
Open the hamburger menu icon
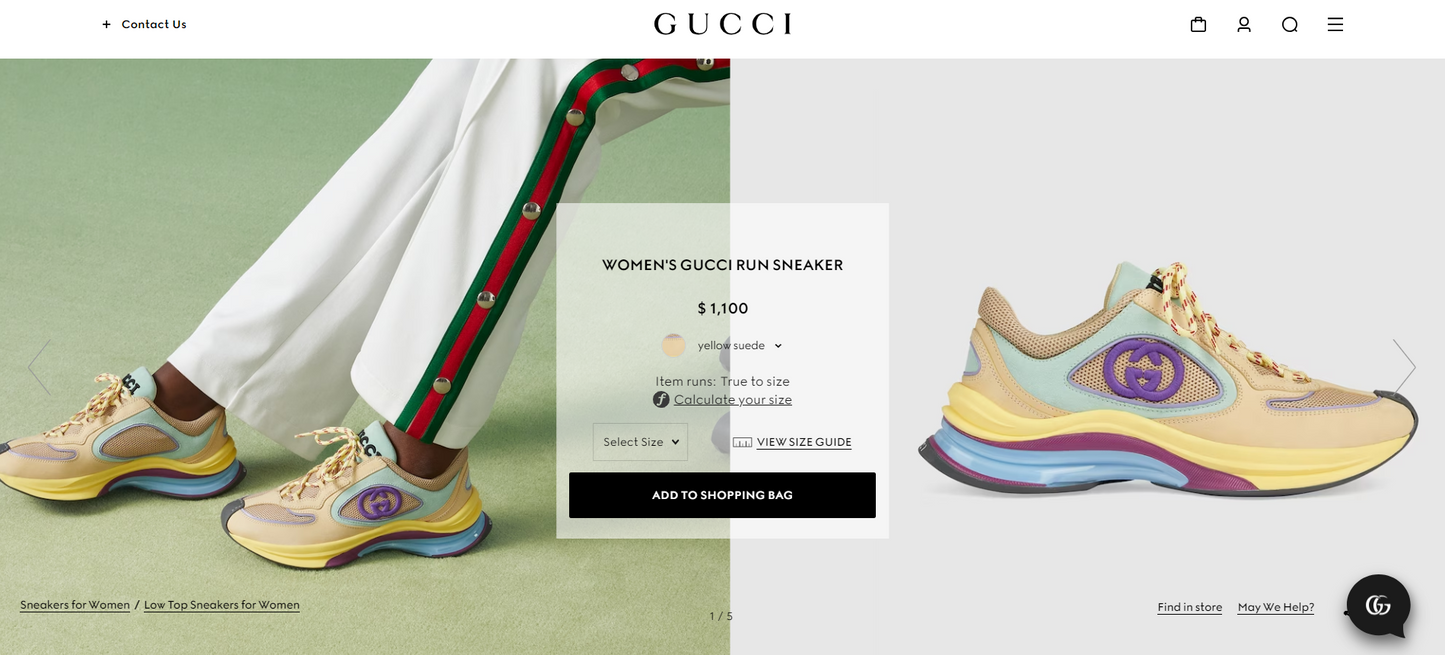tap(1335, 24)
